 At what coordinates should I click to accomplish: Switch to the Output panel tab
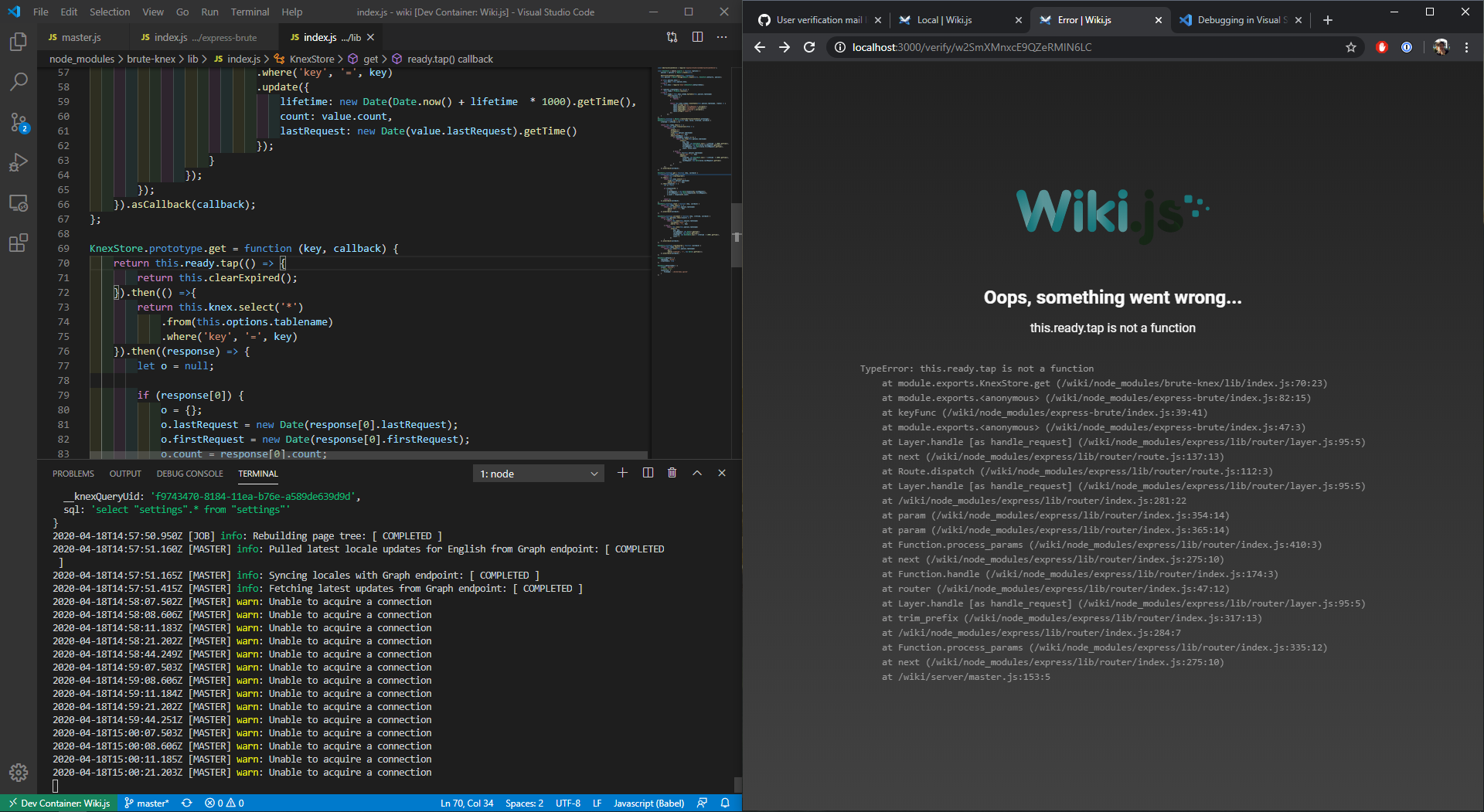(125, 474)
